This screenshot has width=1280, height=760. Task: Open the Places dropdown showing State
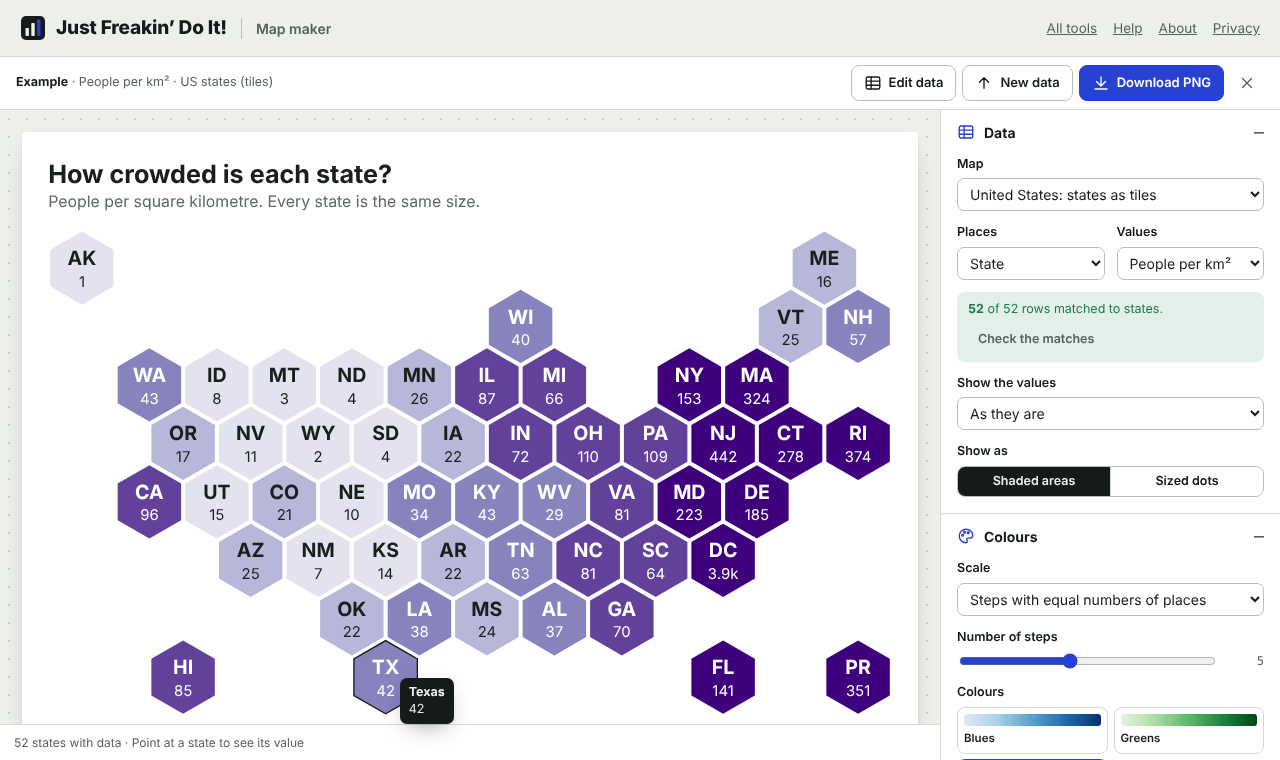click(1031, 264)
